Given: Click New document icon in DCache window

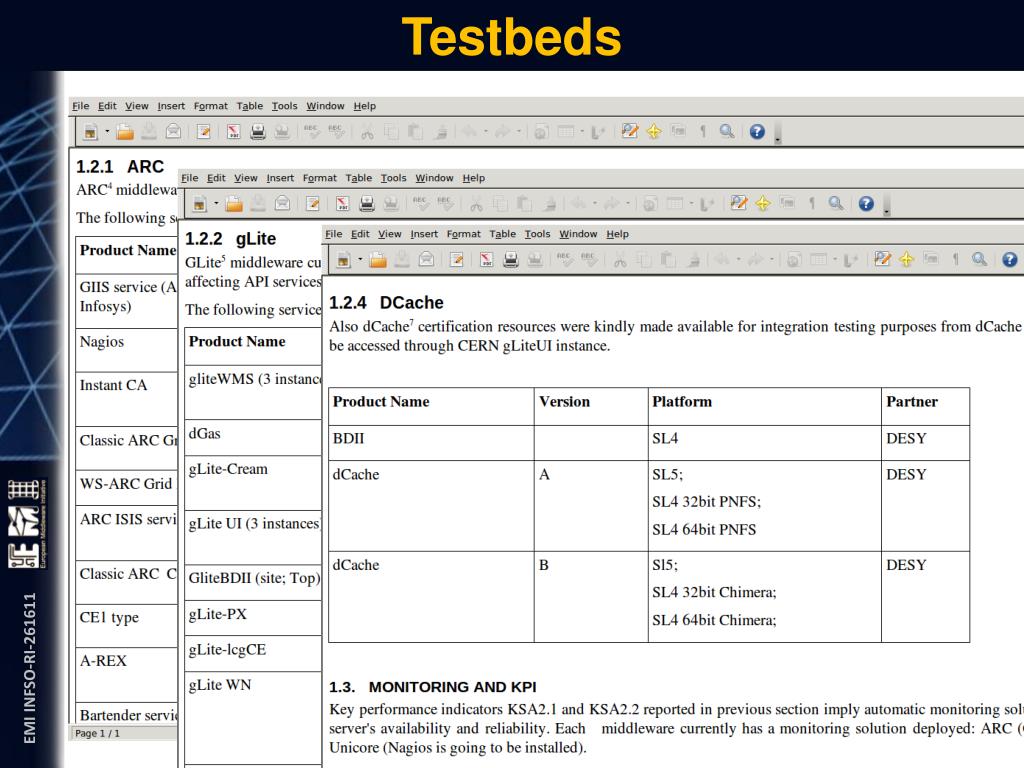Looking at the screenshot, I should click(x=344, y=260).
